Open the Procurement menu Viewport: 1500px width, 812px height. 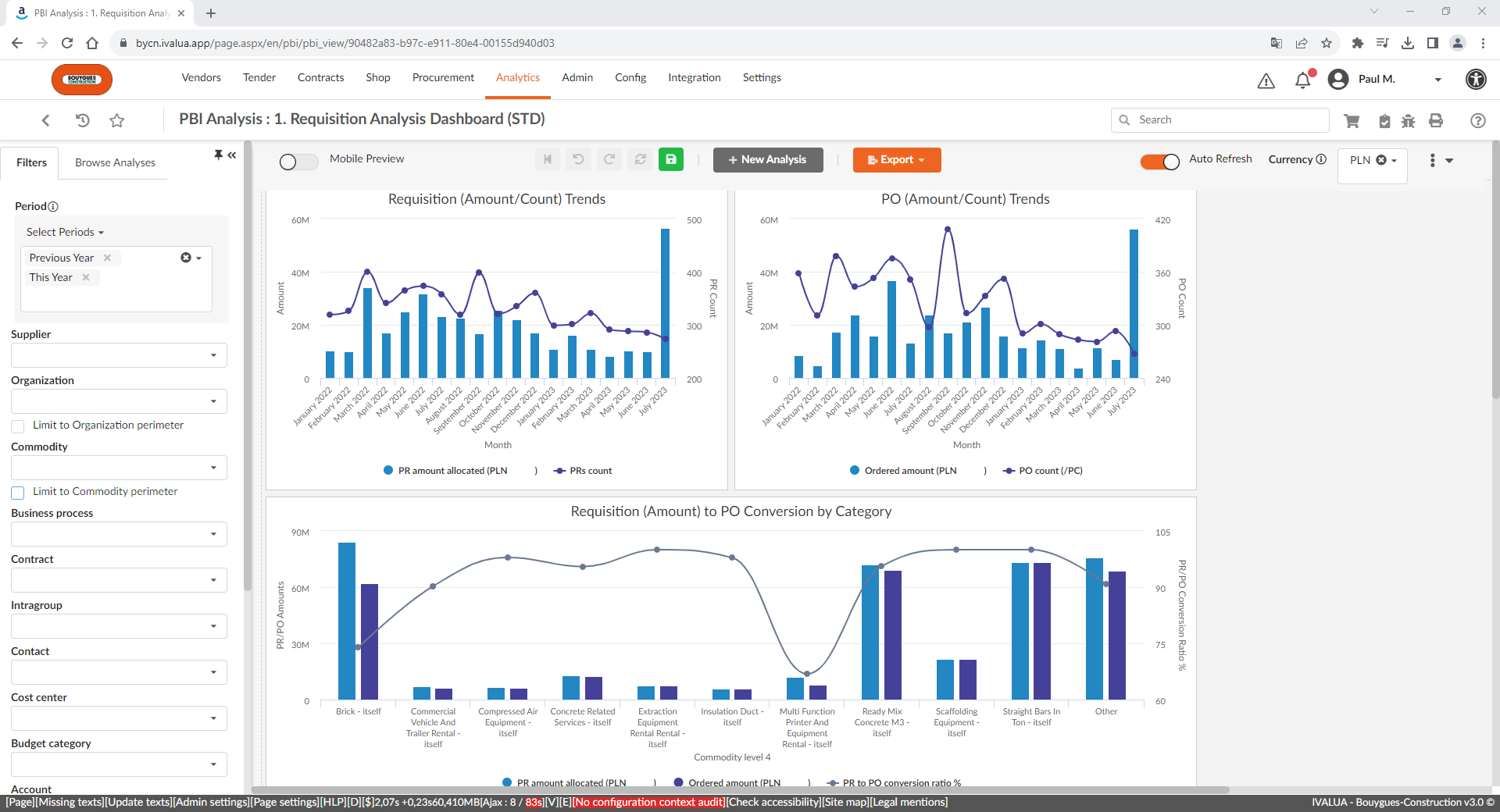pos(443,77)
